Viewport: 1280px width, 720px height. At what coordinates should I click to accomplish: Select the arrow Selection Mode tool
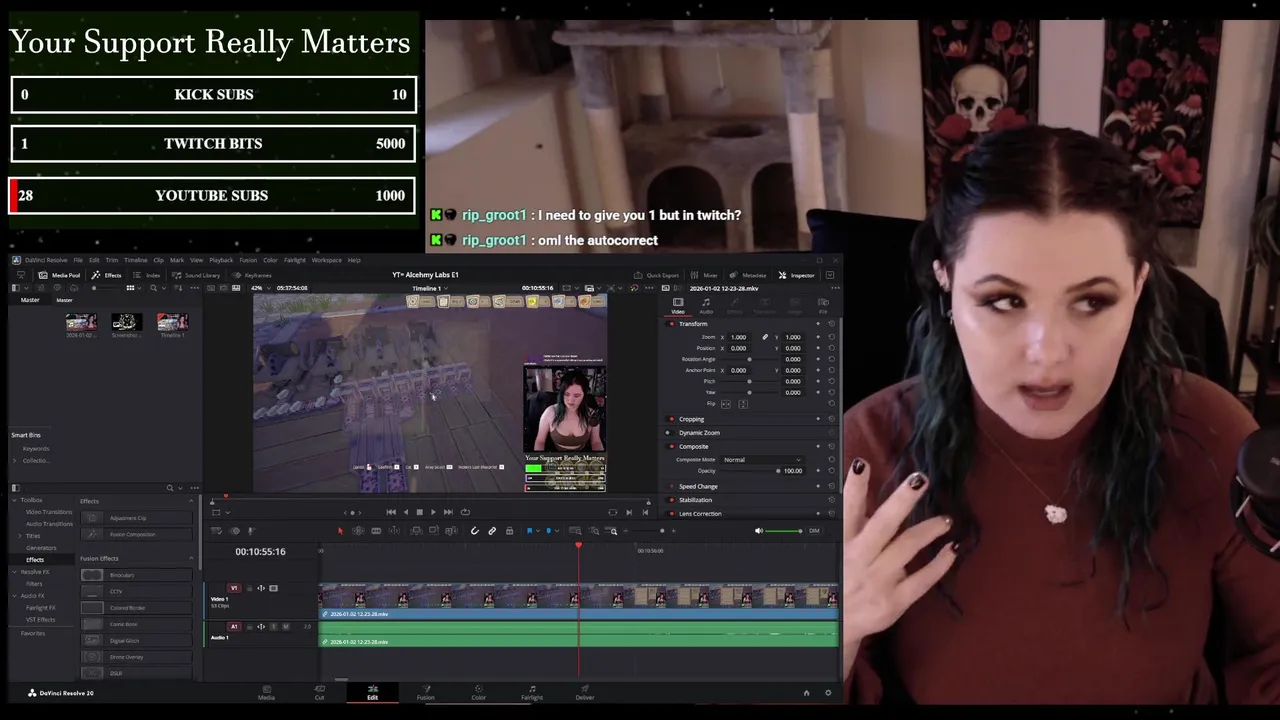pyautogui.click(x=340, y=531)
